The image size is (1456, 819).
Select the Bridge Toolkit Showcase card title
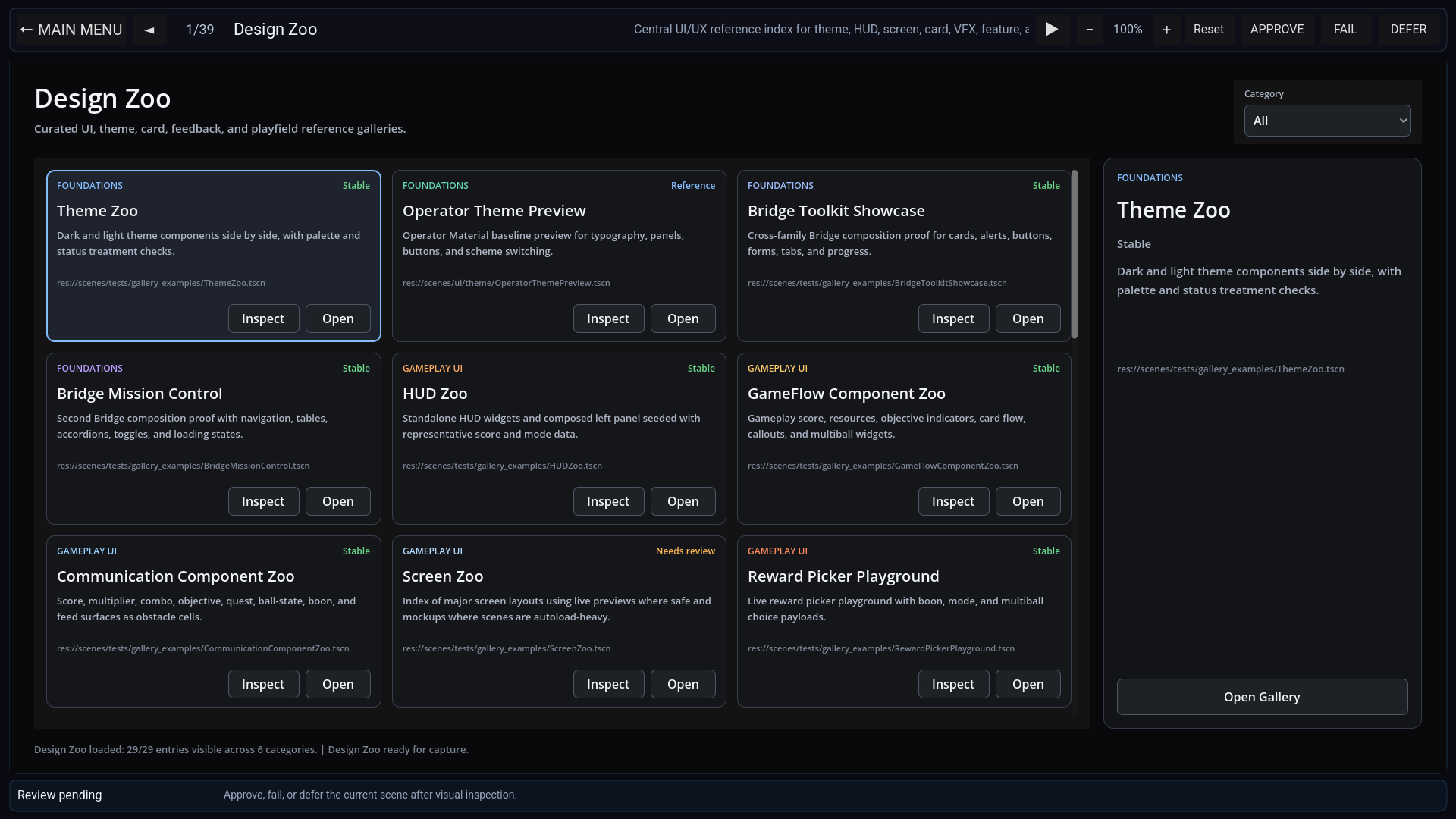point(836,211)
